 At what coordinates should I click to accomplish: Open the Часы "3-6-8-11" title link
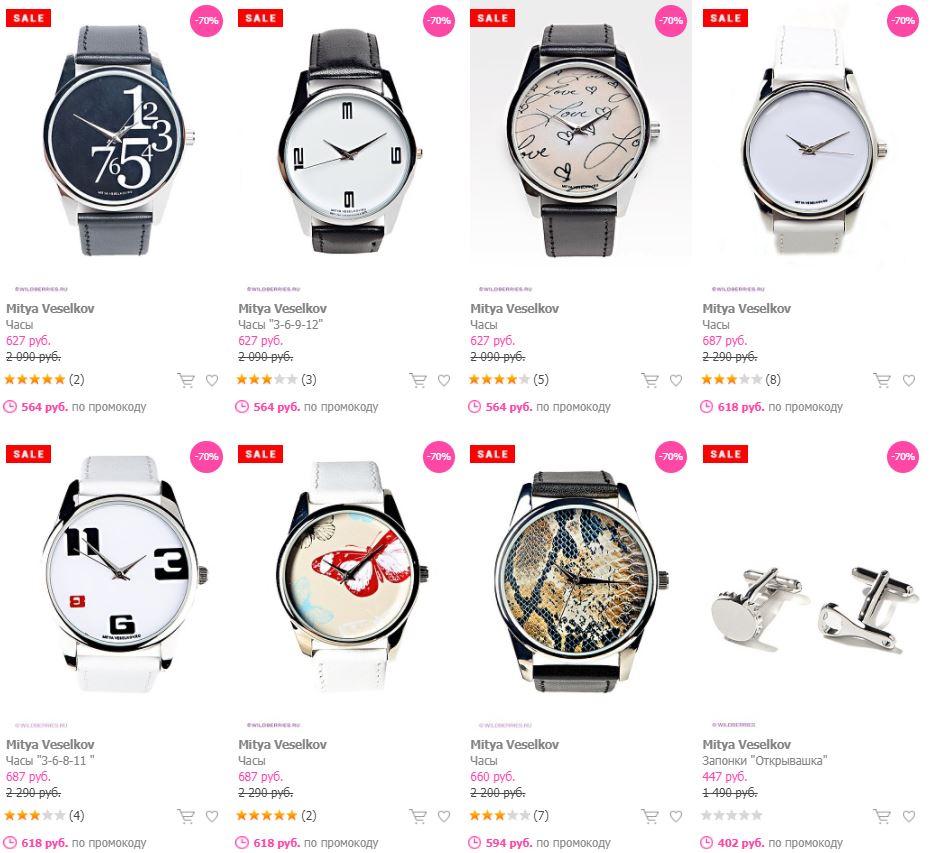50,761
